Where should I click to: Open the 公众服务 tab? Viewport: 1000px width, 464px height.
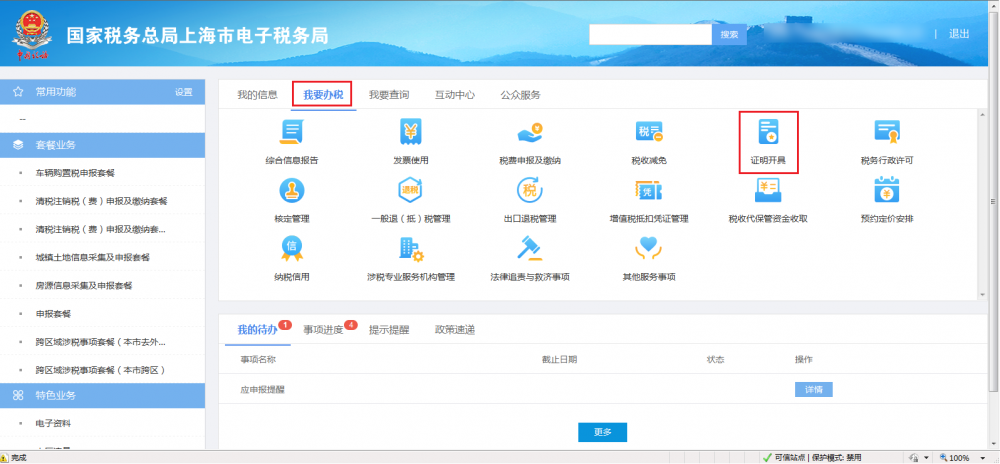pyautogui.click(x=520, y=95)
